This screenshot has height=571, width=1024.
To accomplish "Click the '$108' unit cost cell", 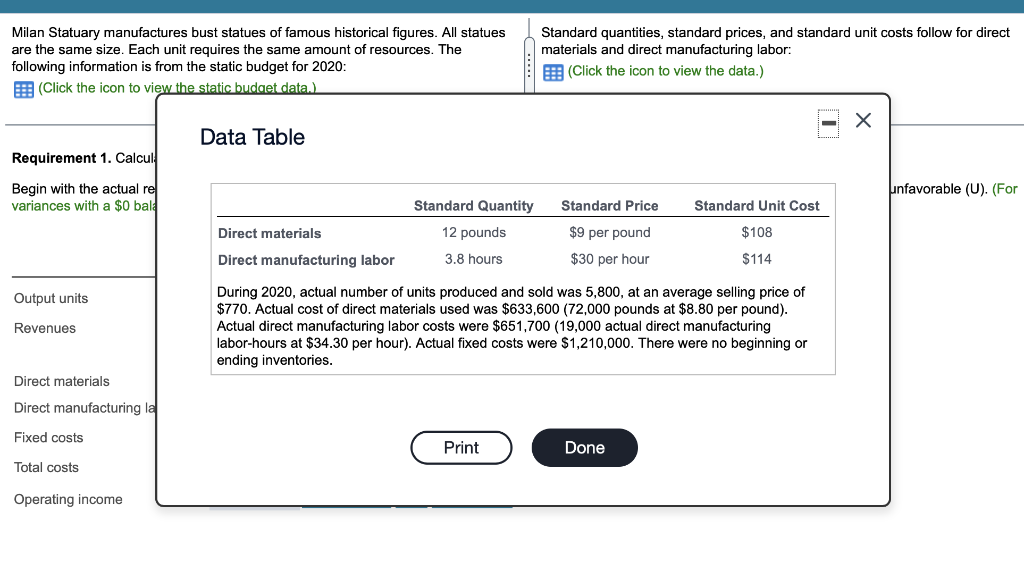I will pyautogui.click(x=756, y=233).
